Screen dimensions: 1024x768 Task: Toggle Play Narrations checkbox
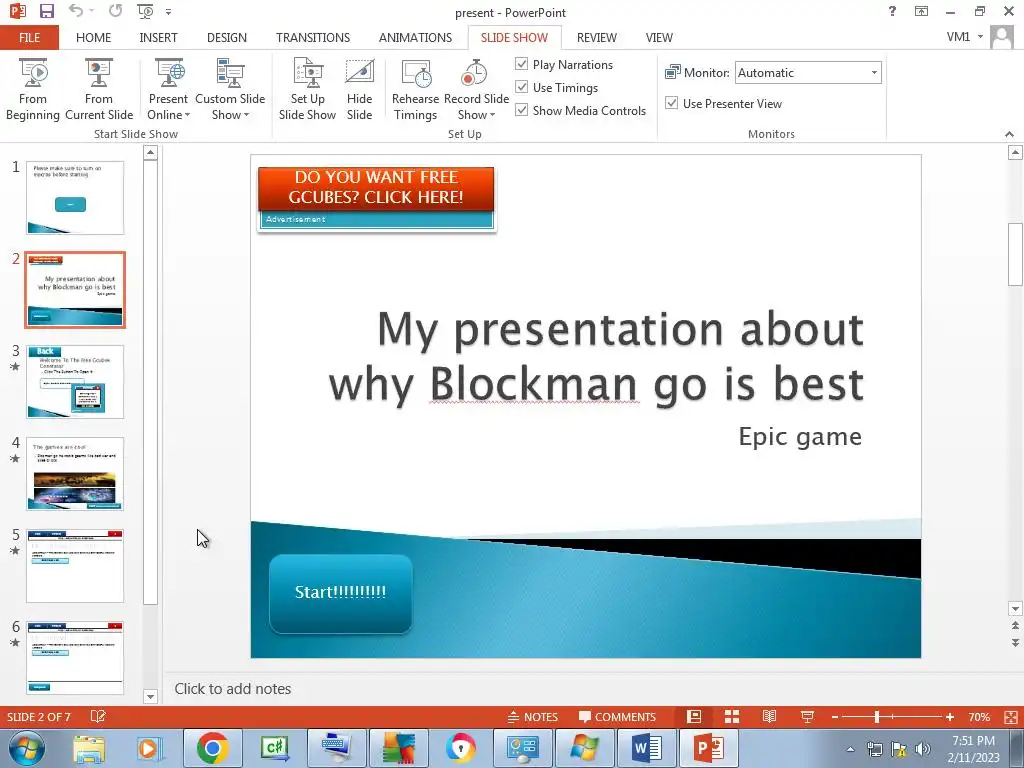pos(521,64)
